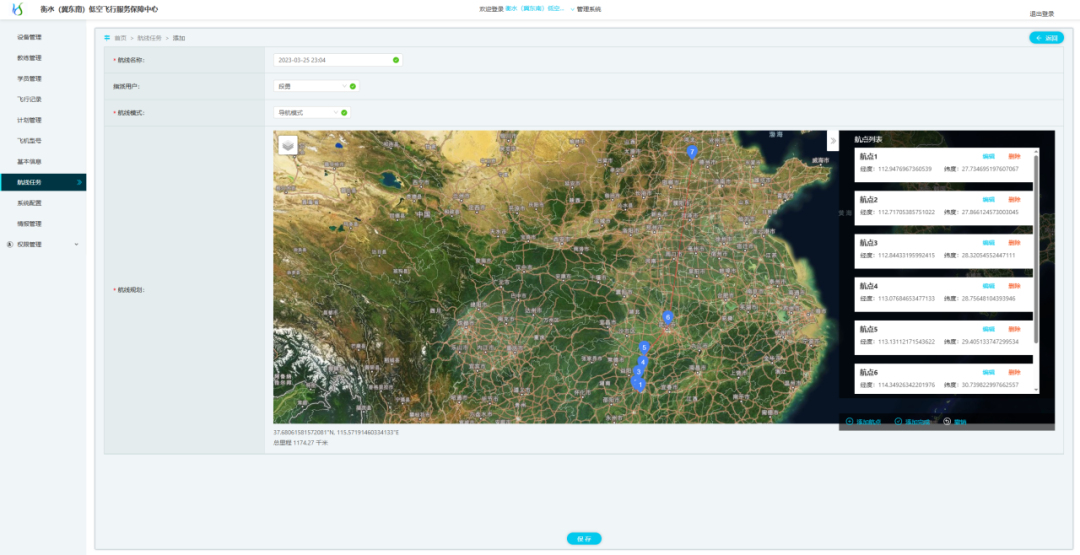The height and width of the screenshot is (555, 1080).
Task: Click the breadcrumb menu toggle icon
Action: coord(107,38)
